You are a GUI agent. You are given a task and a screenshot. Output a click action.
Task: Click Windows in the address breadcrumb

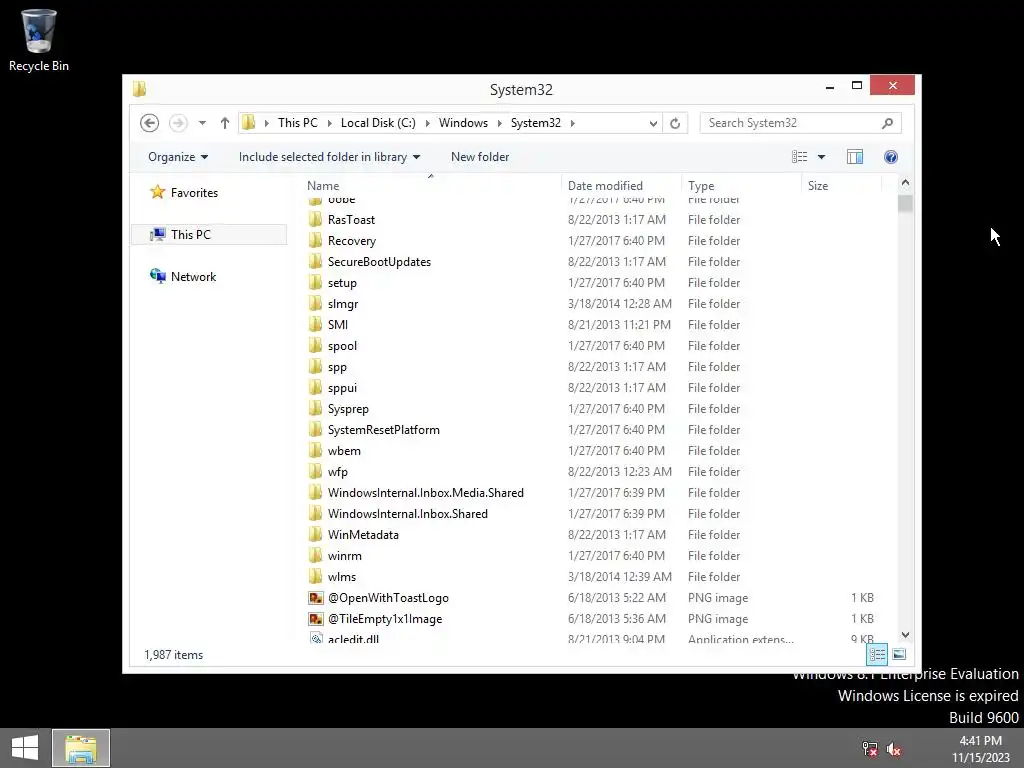463,123
